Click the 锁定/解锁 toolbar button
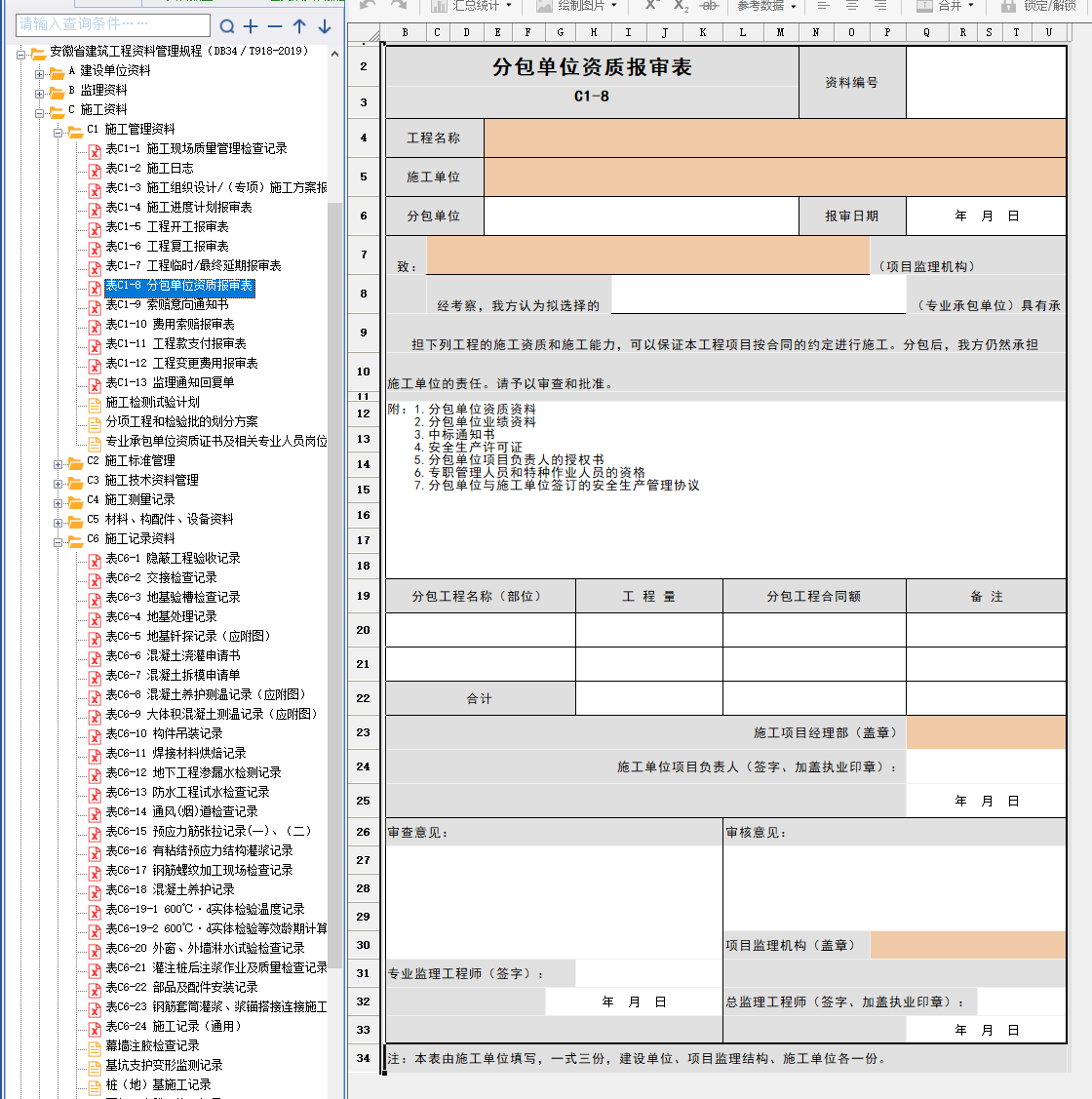Screen dimensions: 1092x1099 click(x=1039, y=6)
